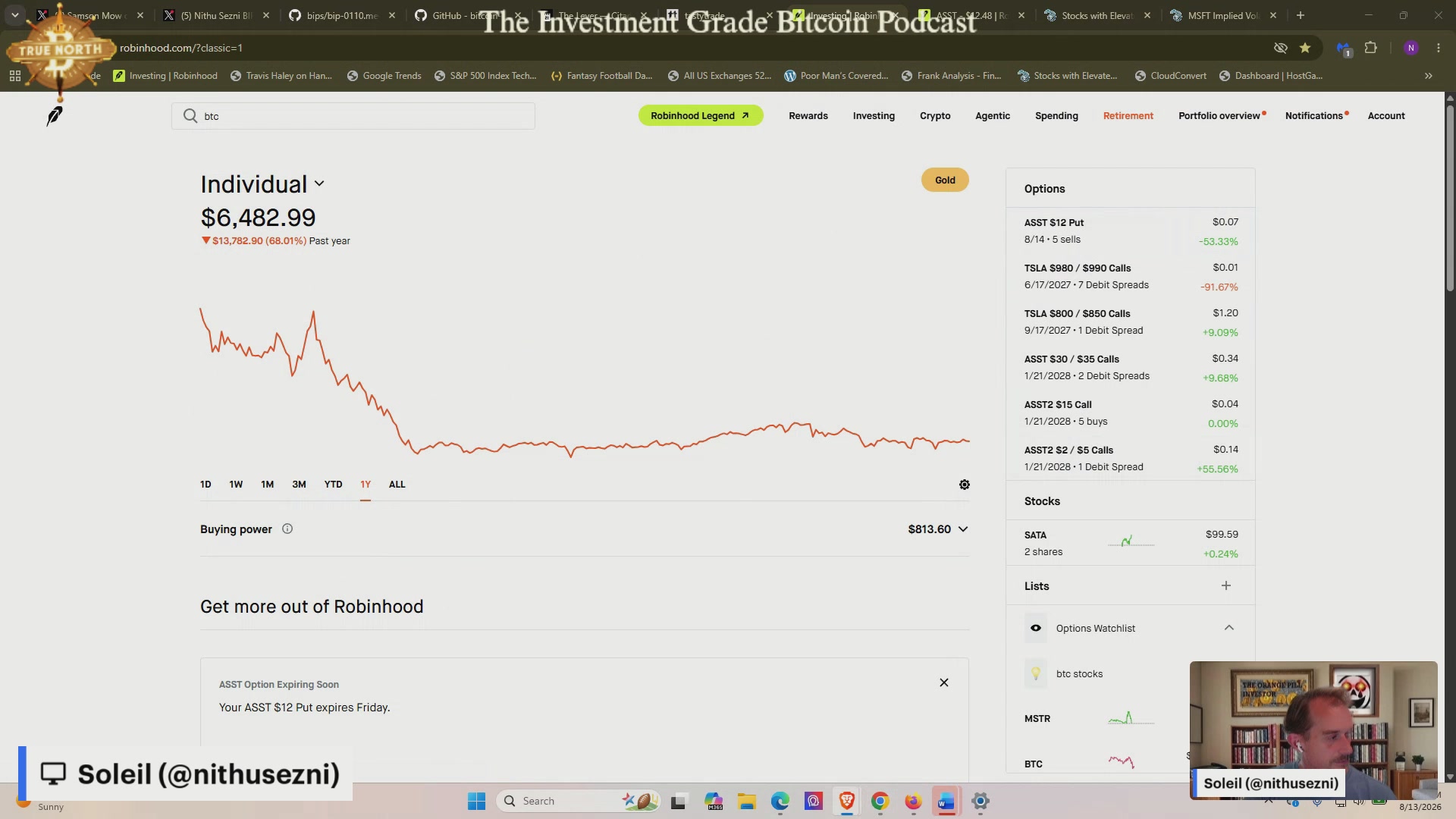The image size is (1456, 819).
Task: Click the browser address bar URL
Action: [181, 48]
